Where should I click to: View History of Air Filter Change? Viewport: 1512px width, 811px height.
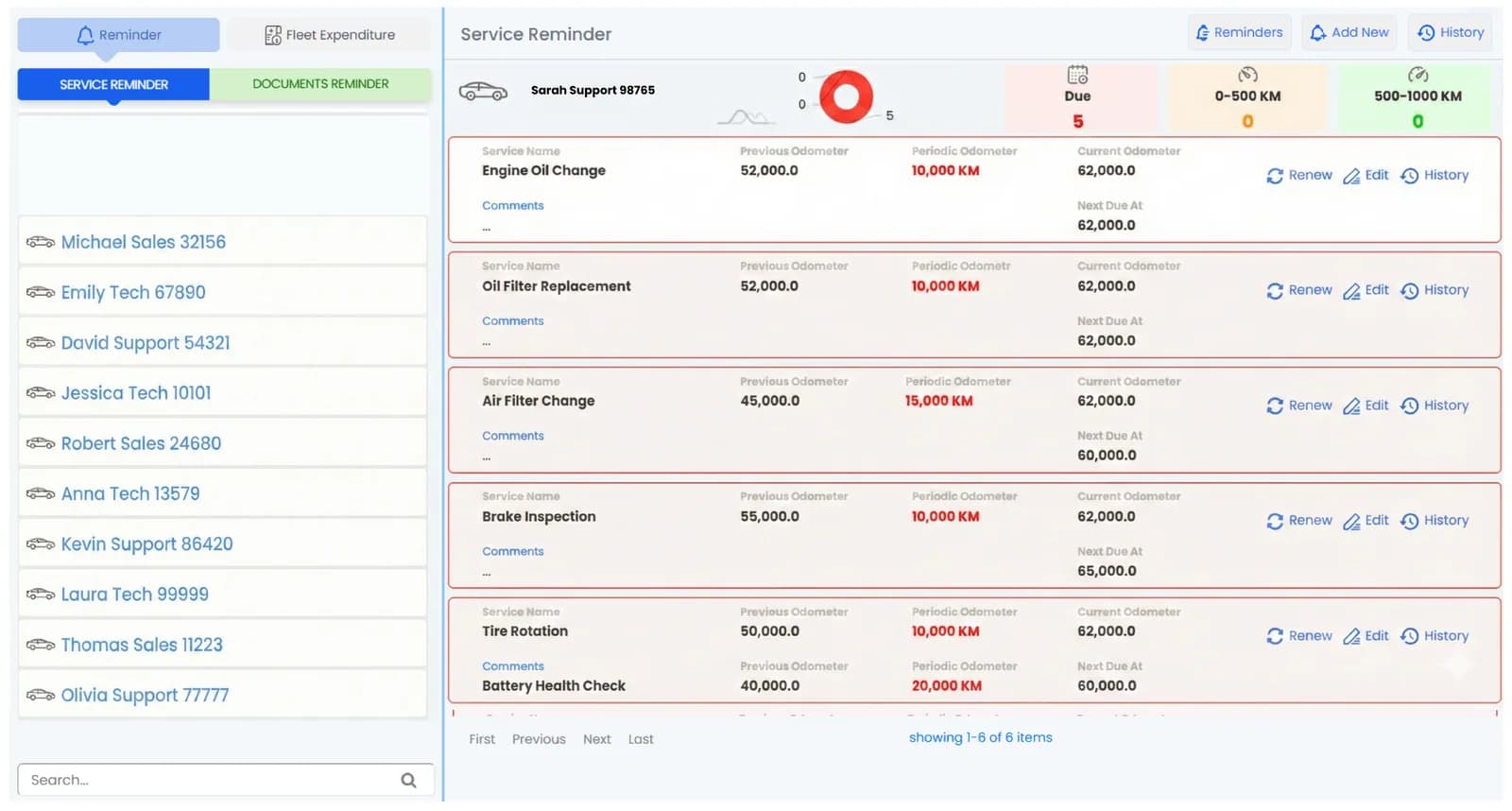1435,405
